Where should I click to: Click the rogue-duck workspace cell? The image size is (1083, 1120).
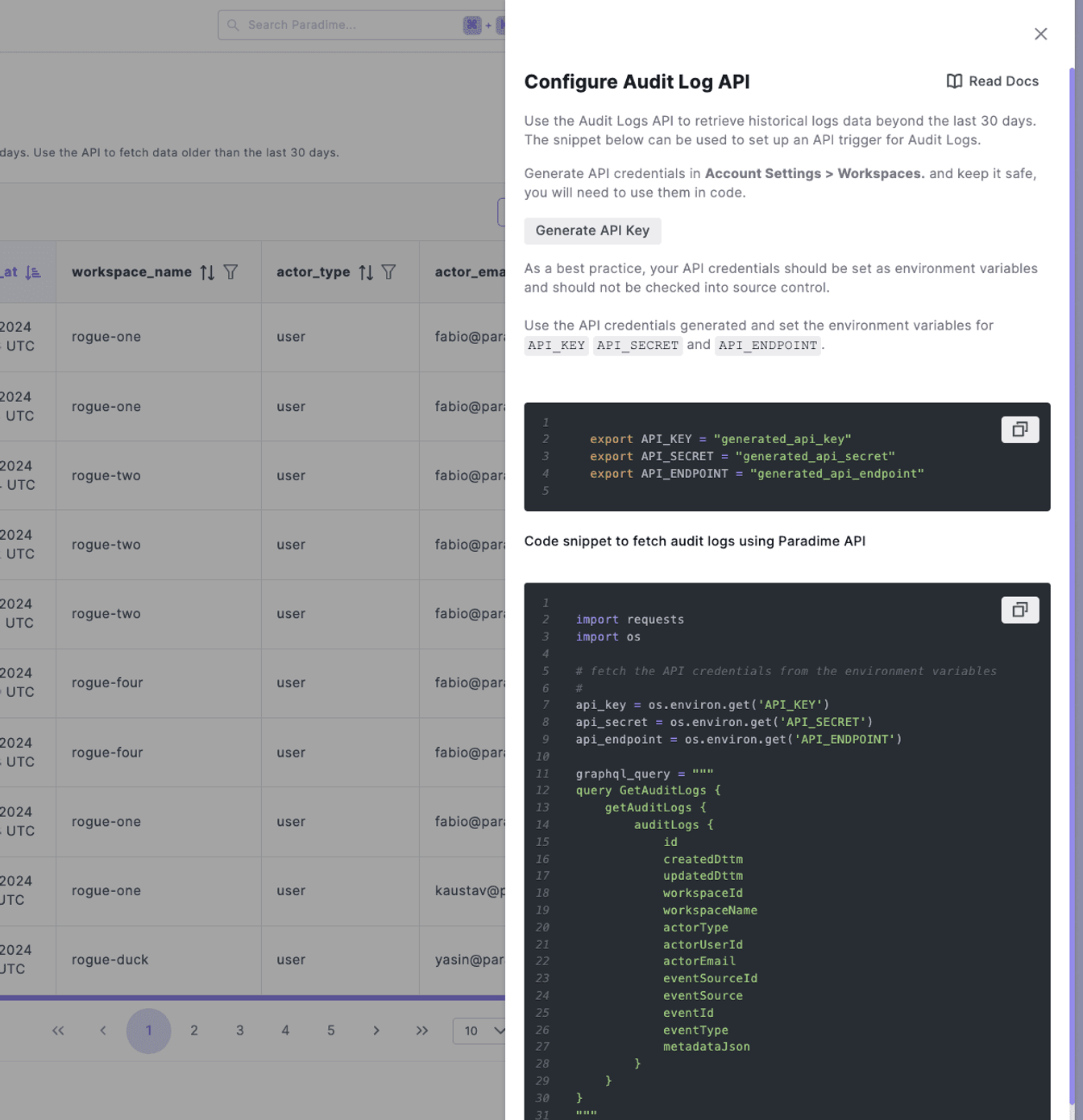click(159, 960)
